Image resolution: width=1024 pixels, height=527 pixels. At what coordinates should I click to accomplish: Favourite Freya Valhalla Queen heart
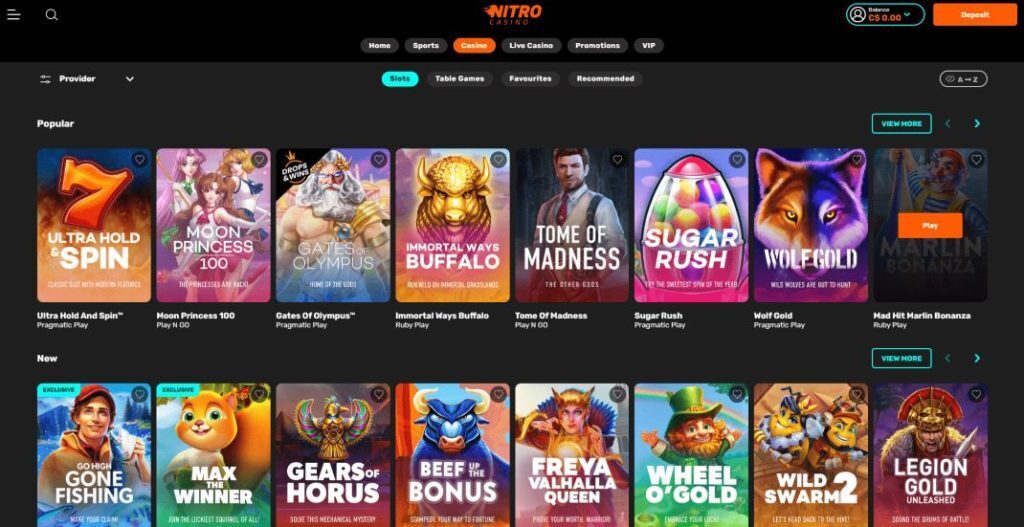pyautogui.click(x=617, y=394)
